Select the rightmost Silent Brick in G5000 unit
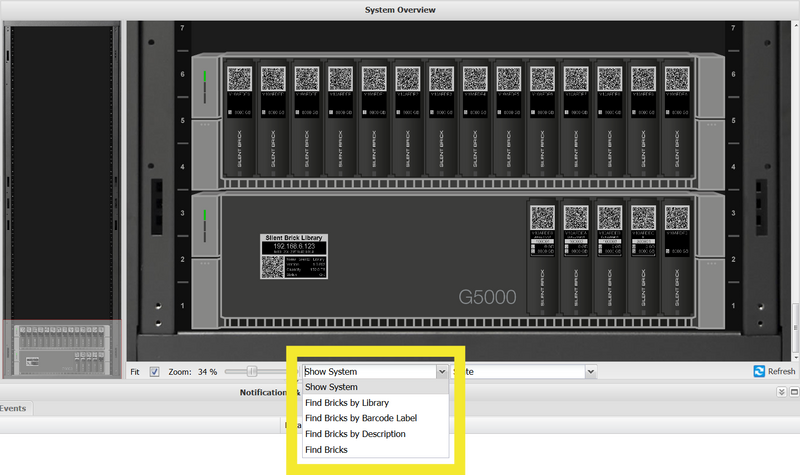The image size is (800, 475). click(677, 256)
